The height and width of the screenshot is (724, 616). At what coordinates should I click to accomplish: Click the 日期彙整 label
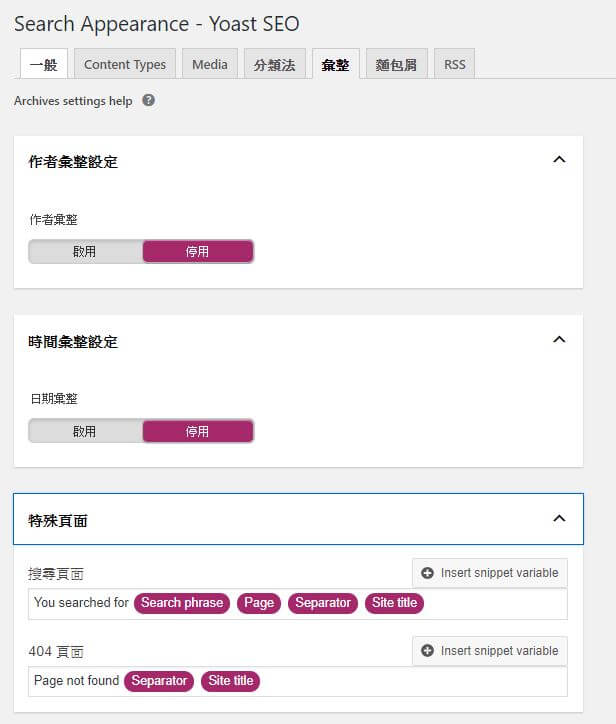pos(54,398)
